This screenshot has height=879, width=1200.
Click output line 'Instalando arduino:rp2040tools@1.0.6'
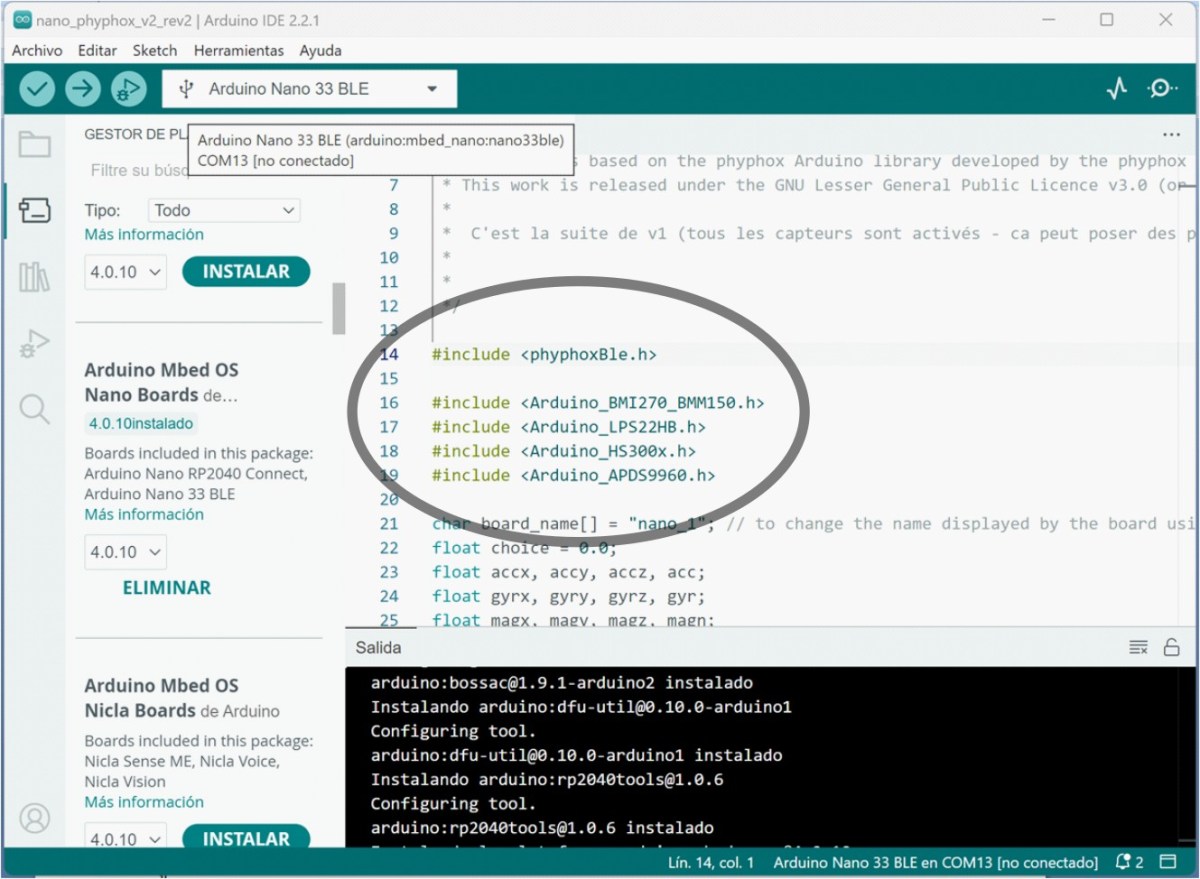point(547,779)
